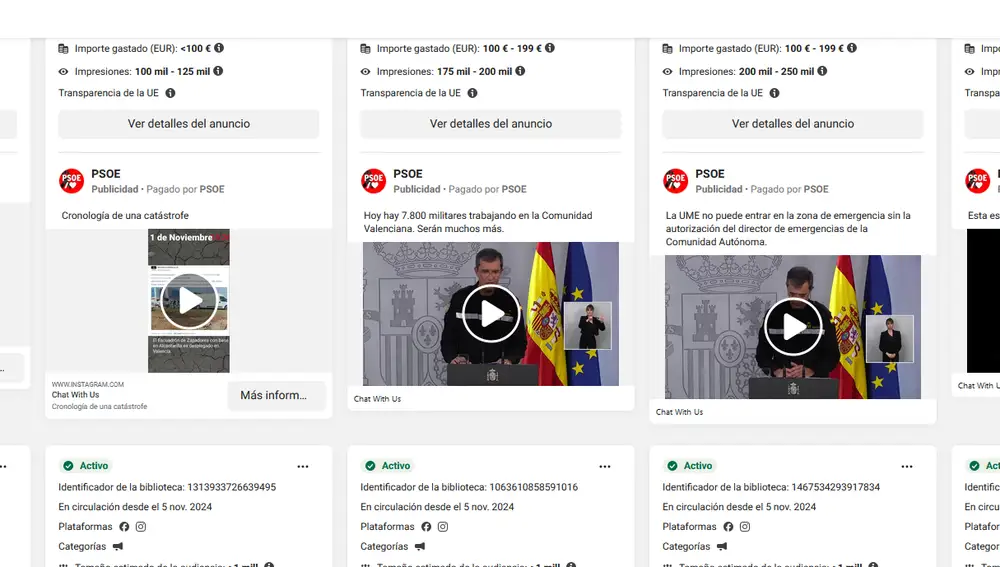Screen dimensions: 1000x567
Task: Click info icon next to '175 mil - 200 mil' impressions
Action: 520,71
